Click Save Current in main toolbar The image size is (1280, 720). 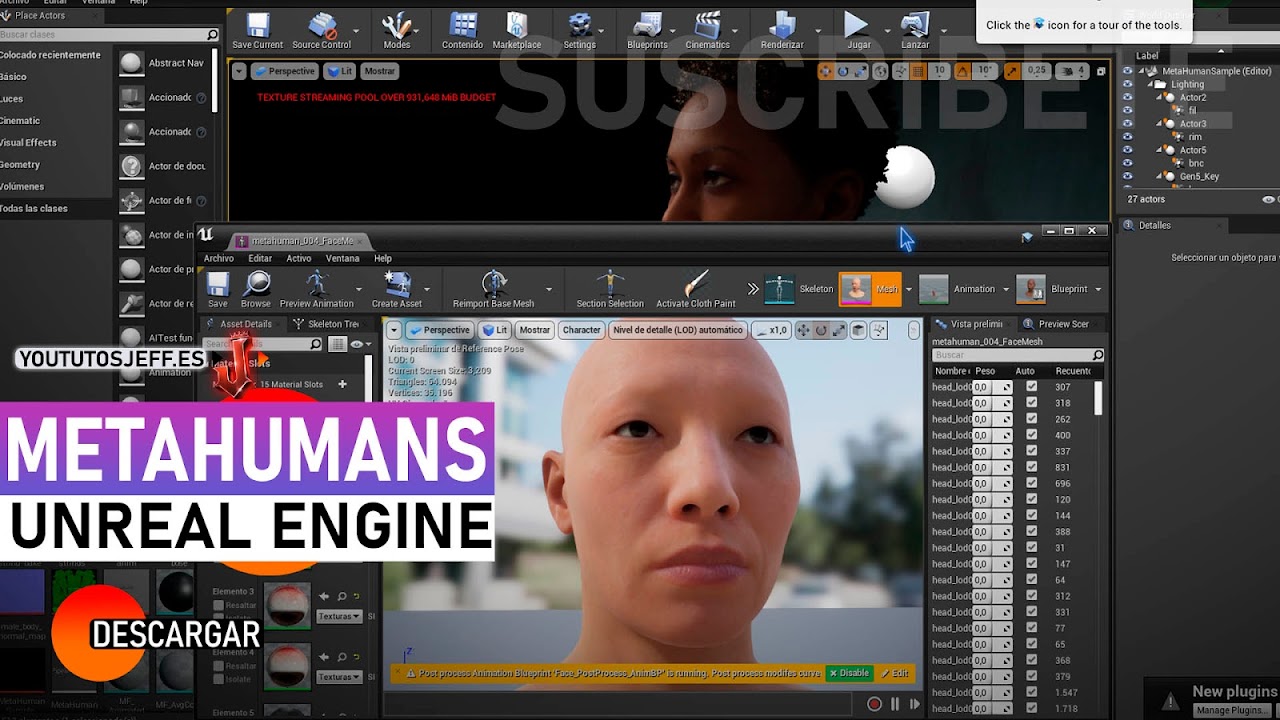[x=257, y=31]
